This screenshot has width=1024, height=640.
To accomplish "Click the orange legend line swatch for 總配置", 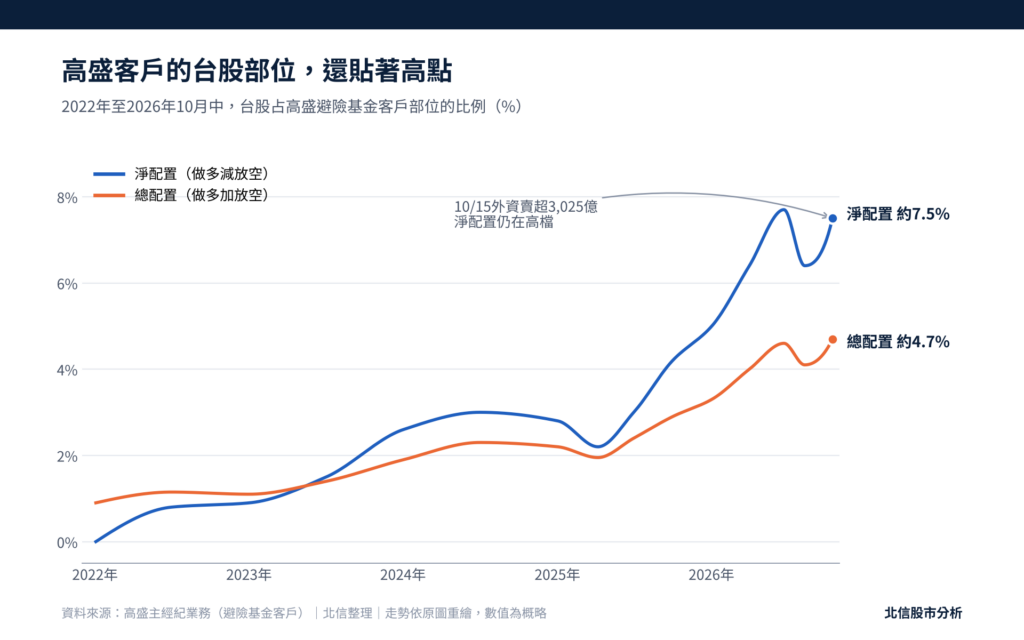I will [x=109, y=195].
